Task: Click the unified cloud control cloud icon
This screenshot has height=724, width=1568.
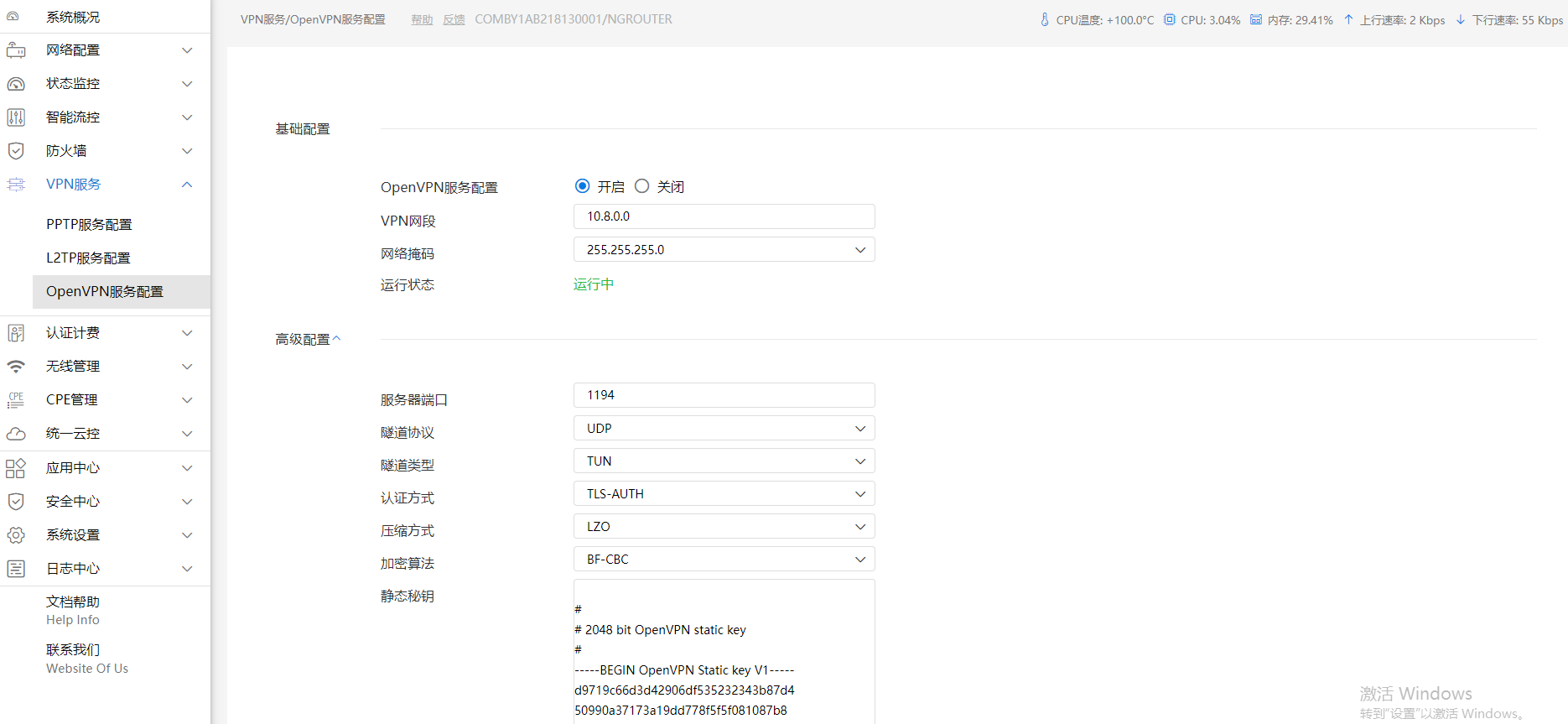Action: pos(16,434)
